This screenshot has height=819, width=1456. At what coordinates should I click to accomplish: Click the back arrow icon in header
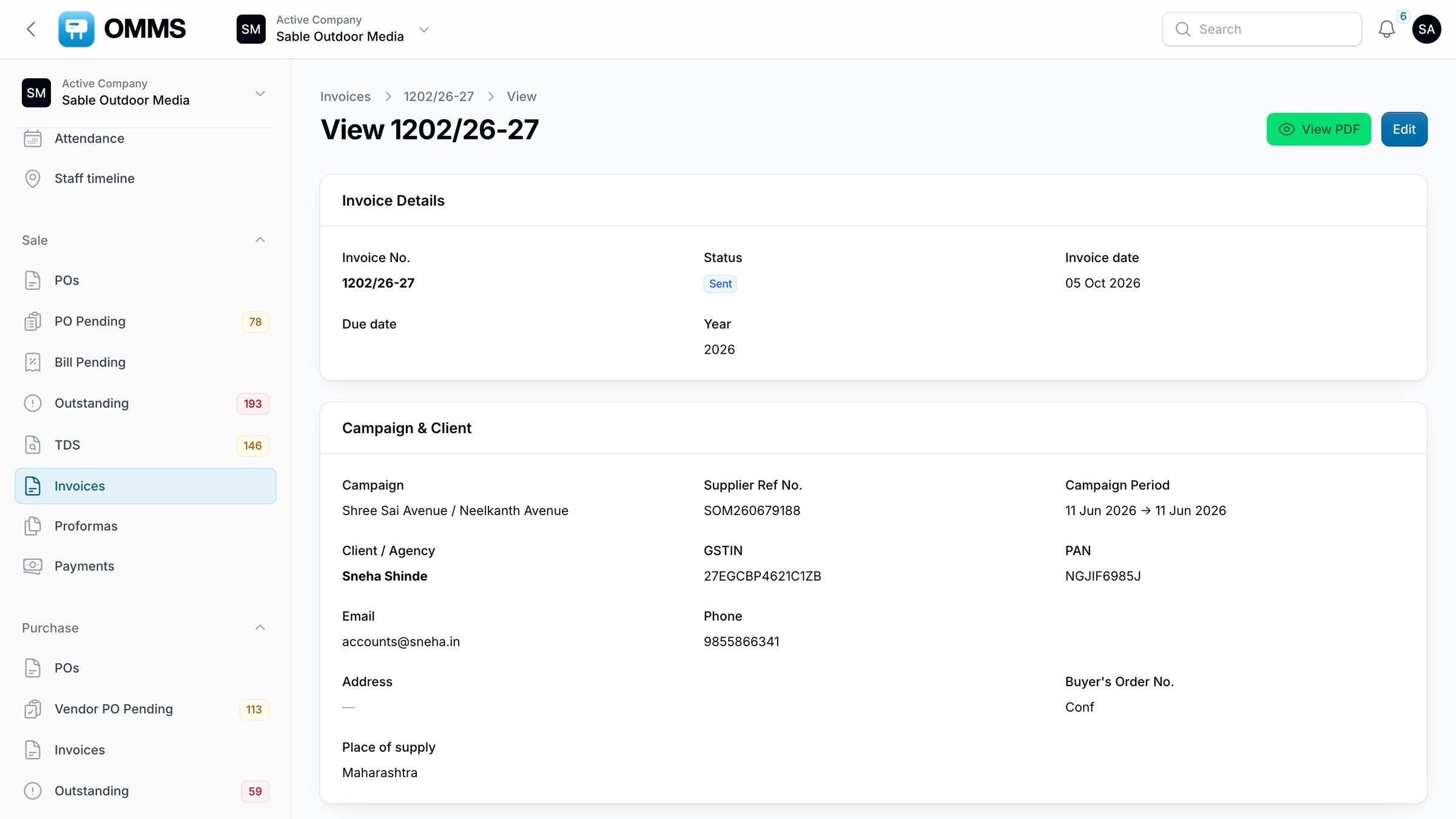[x=31, y=29]
